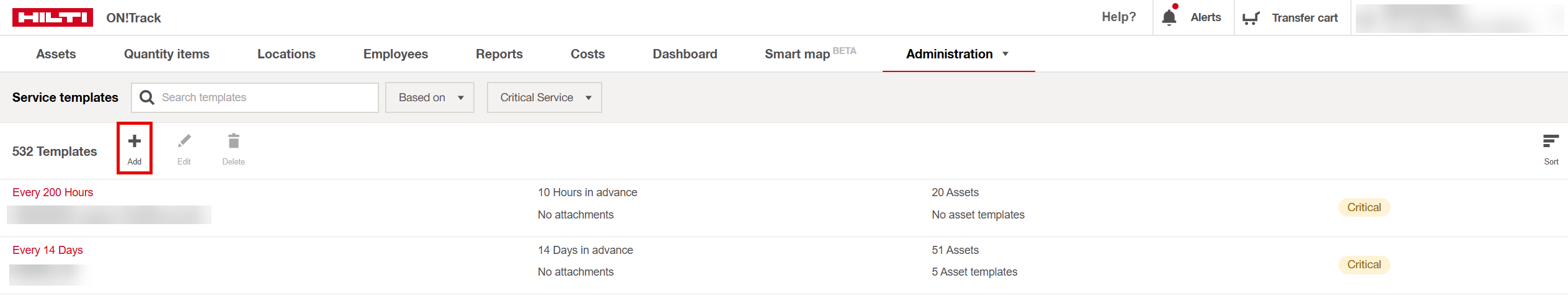
Task: Select the Employees tab
Action: pyautogui.click(x=396, y=54)
